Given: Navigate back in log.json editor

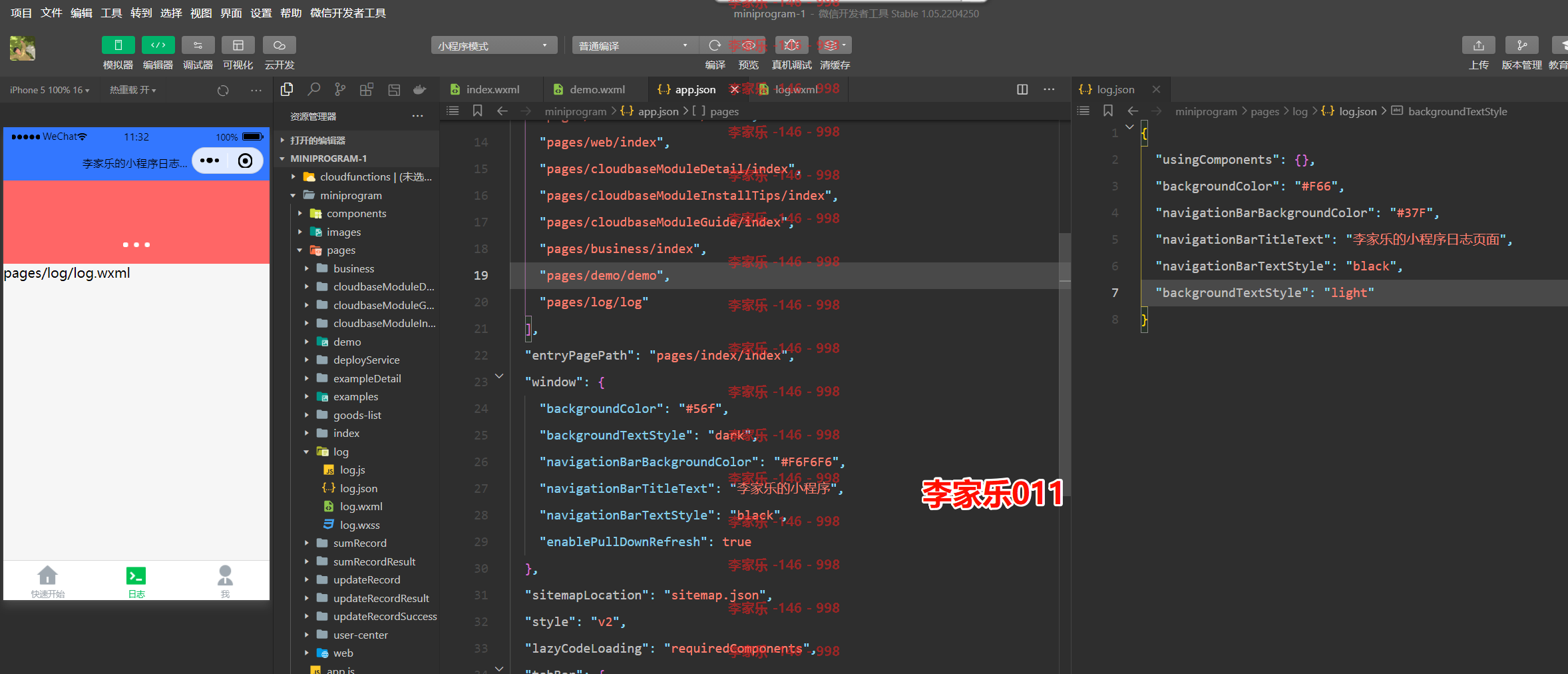Looking at the screenshot, I should (1133, 111).
